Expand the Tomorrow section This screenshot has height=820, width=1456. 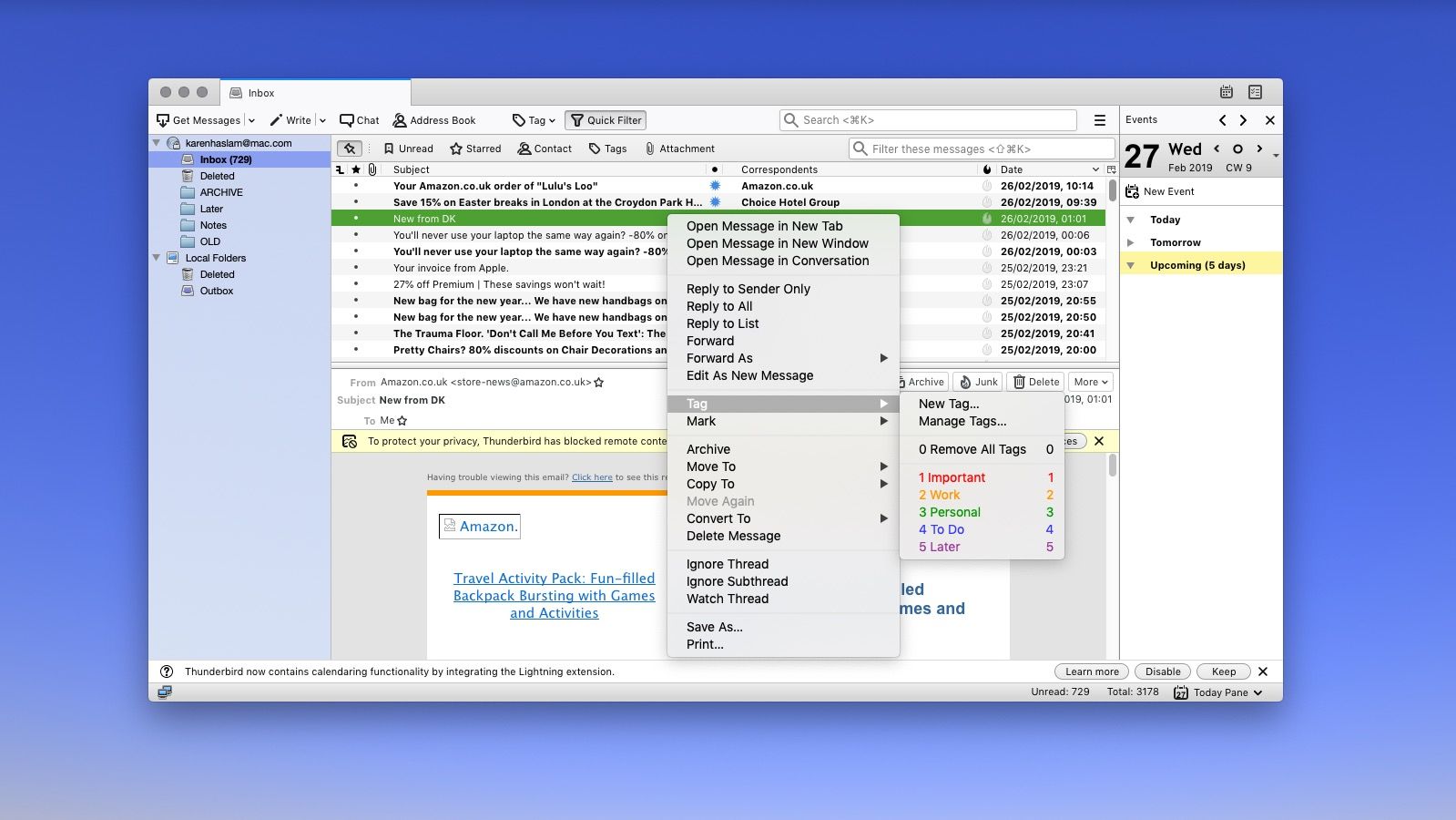click(x=1131, y=242)
